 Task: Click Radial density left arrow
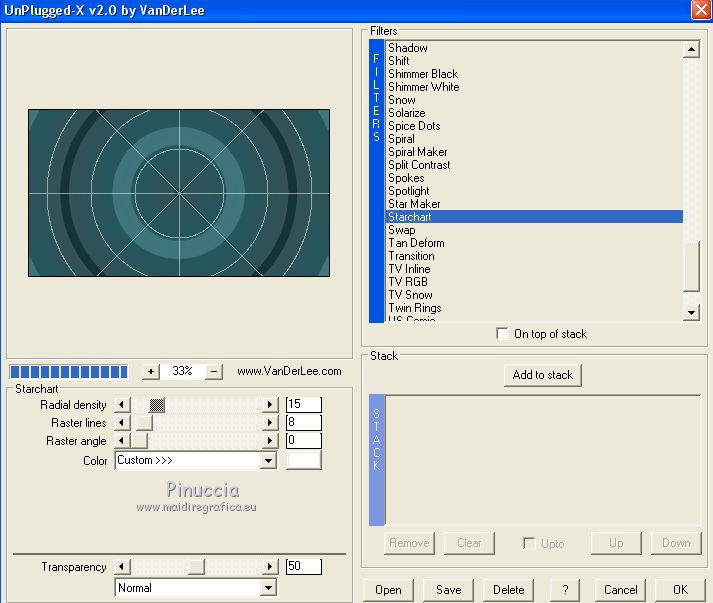pos(123,405)
